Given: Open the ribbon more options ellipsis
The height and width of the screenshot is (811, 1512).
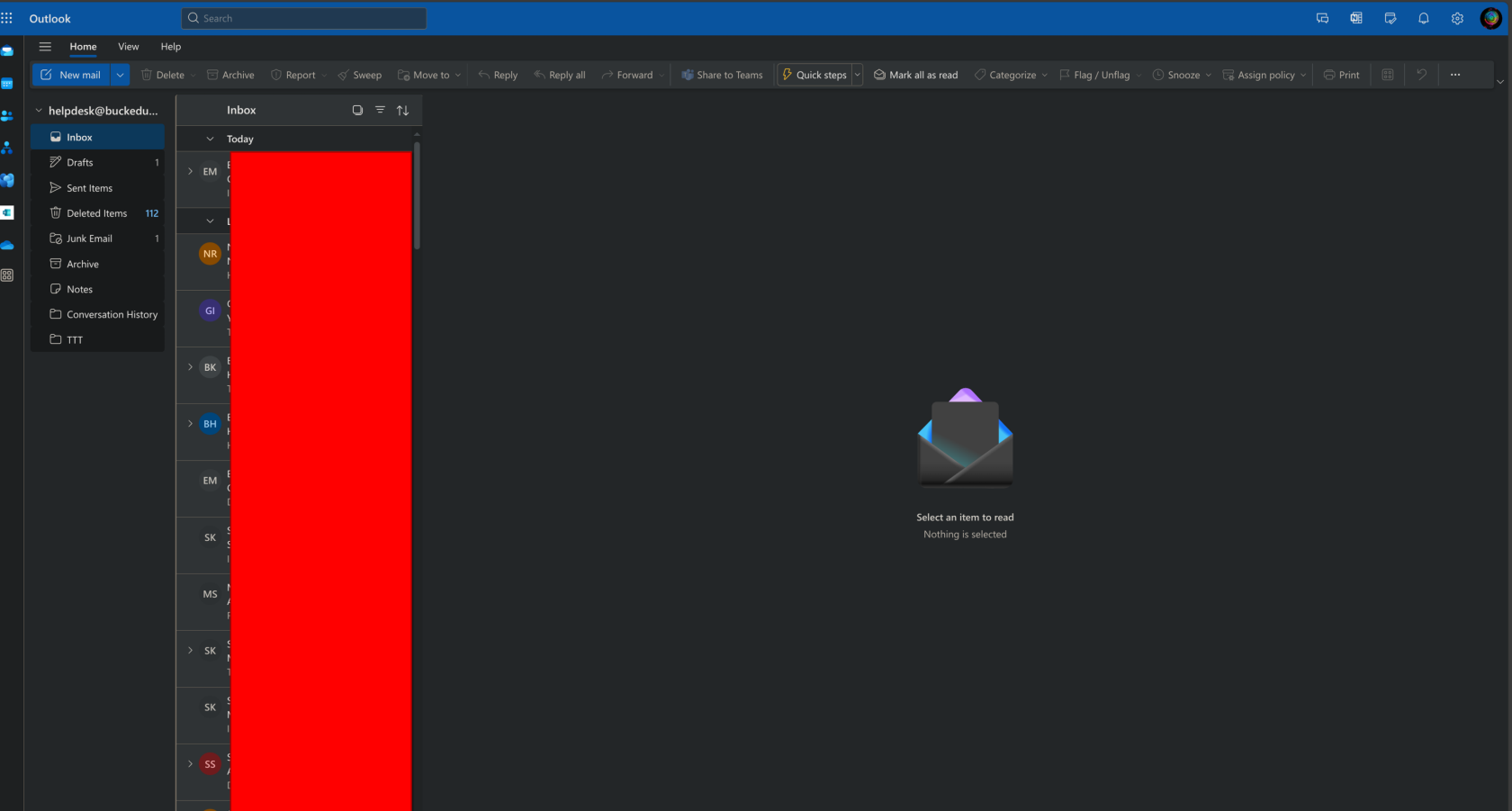Looking at the screenshot, I should (x=1455, y=75).
